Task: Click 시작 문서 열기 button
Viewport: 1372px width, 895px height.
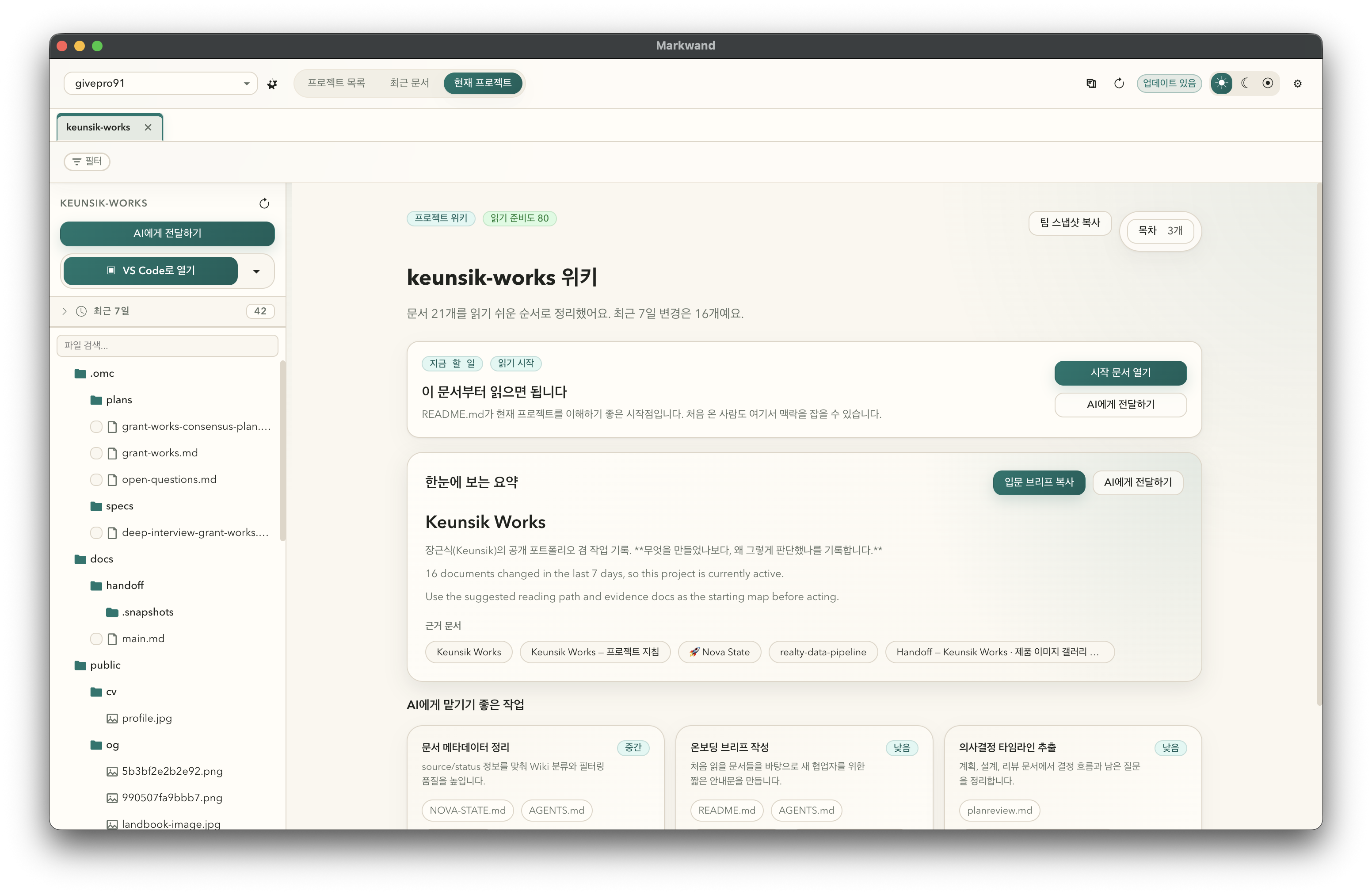Action: (1120, 373)
